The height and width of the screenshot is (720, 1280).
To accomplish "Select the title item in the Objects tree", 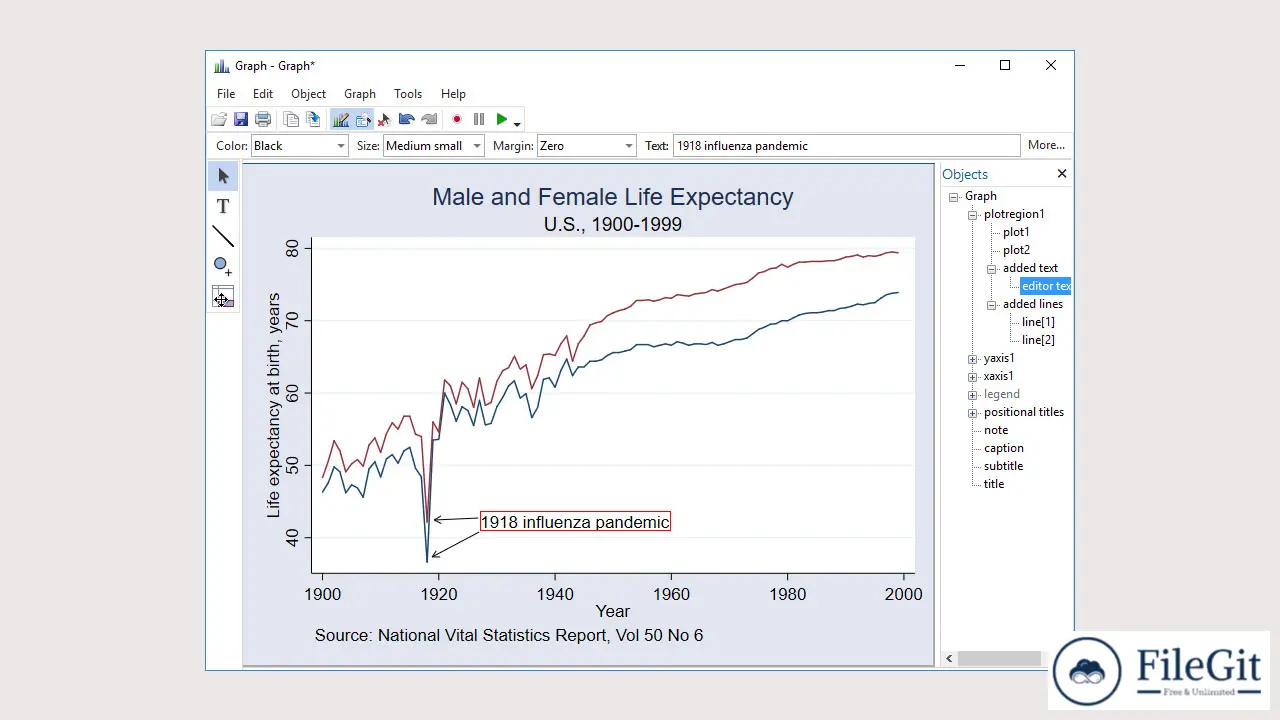I will tap(994, 484).
